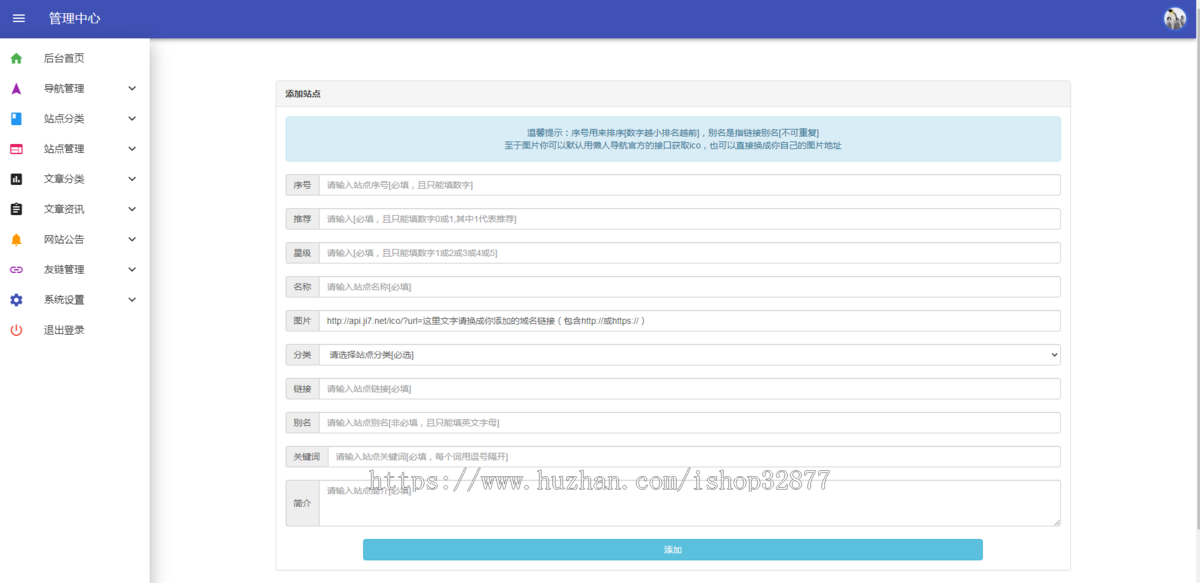Expand the 网站公告 chevron

point(132,239)
